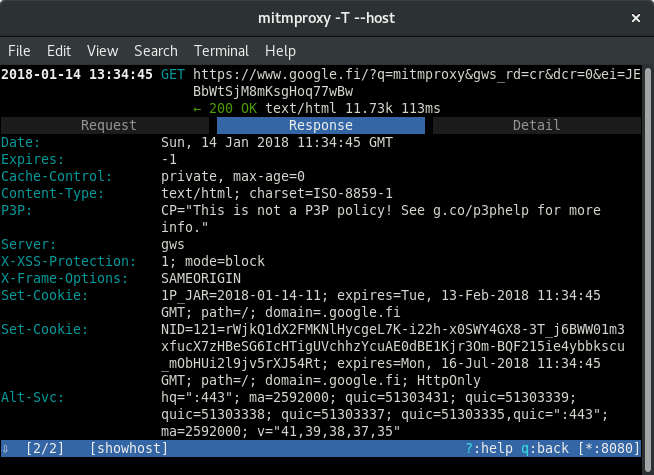Open the View menu
The width and height of the screenshot is (654, 475).
(x=102, y=50)
